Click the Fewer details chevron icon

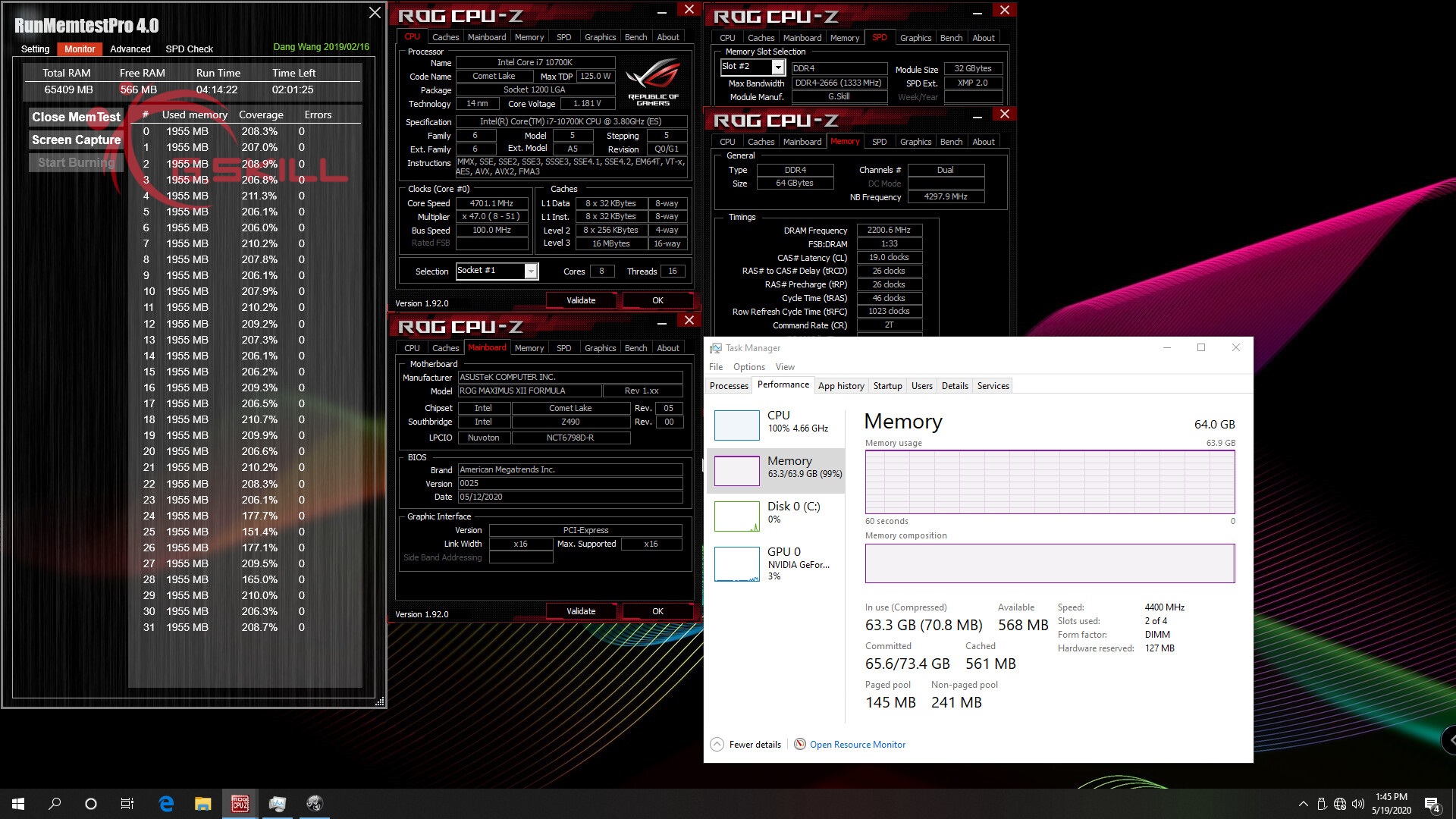tap(717, 744)
